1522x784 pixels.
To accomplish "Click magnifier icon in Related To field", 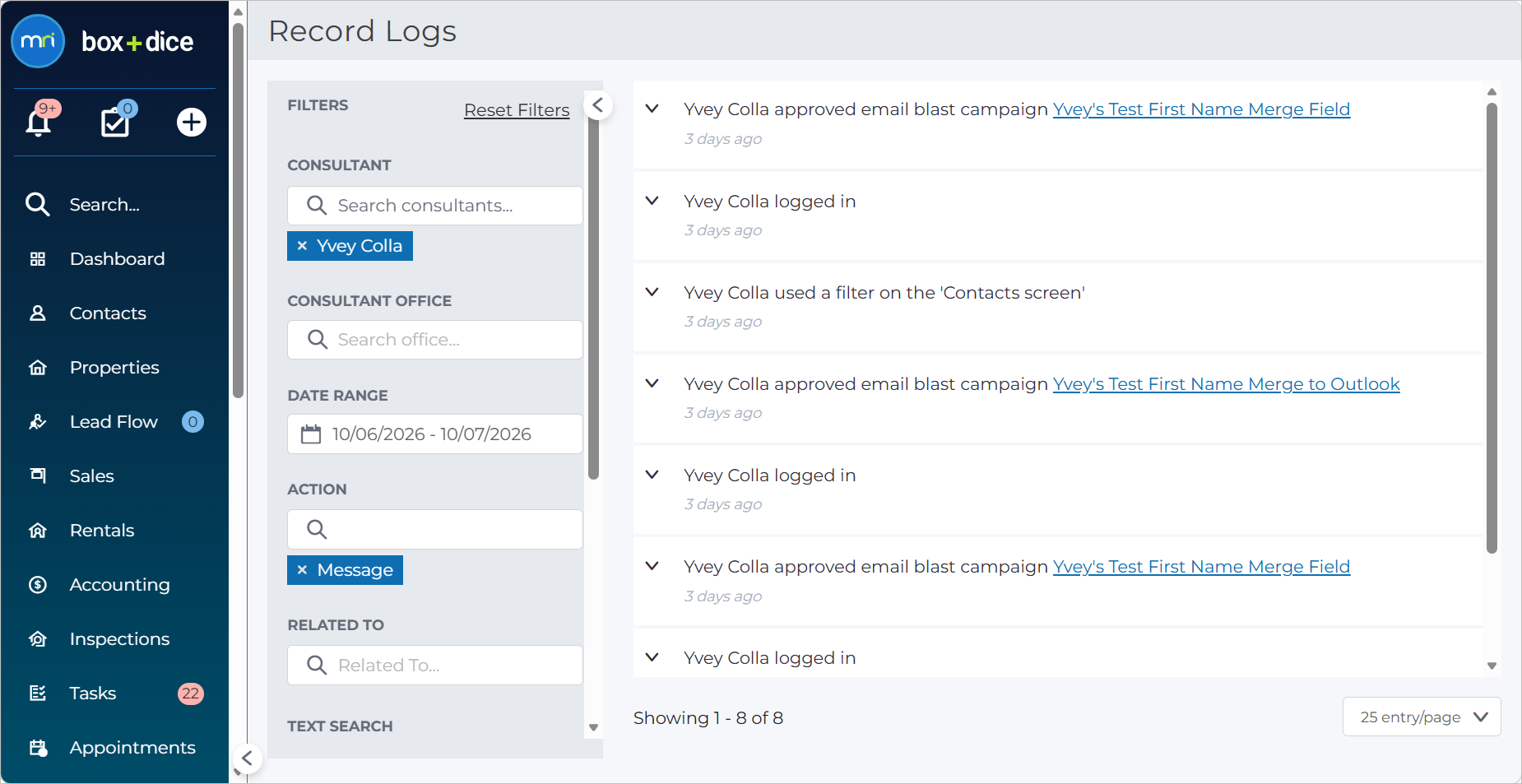I will pyautogui.click(x=317, y=666).
